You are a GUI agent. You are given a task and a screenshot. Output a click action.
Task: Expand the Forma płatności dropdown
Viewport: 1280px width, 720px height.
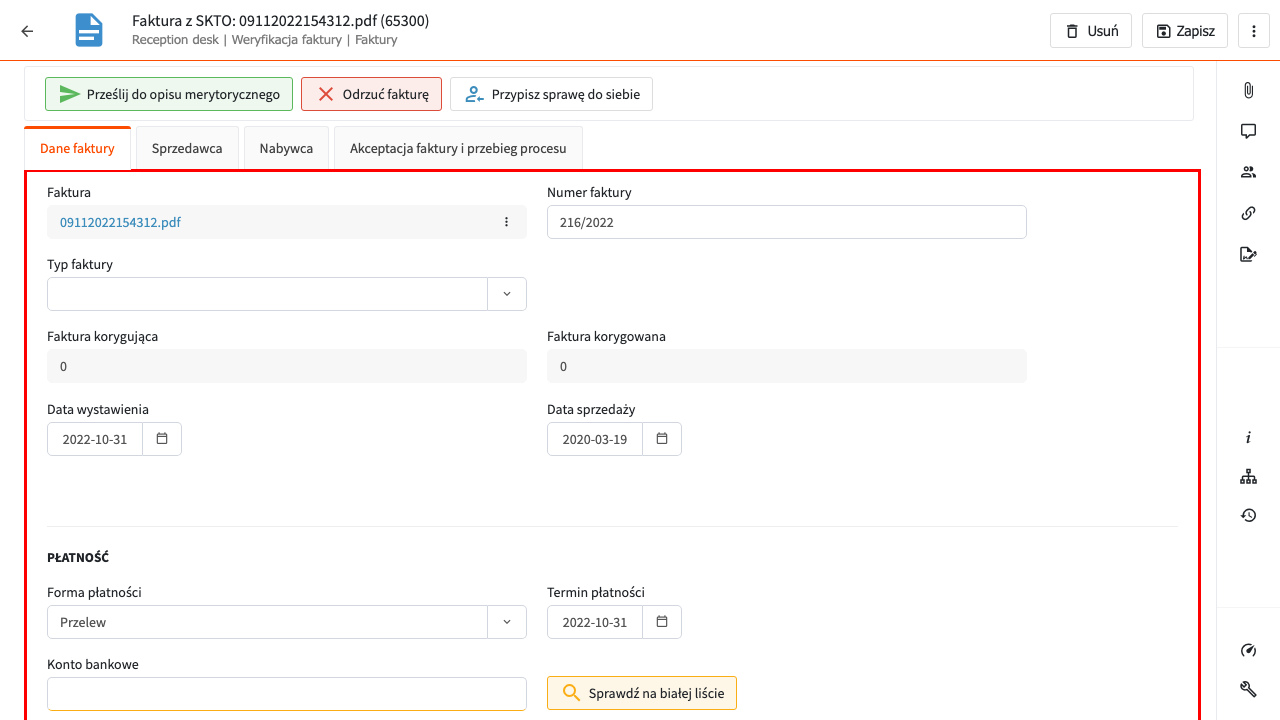pos(506,622)
